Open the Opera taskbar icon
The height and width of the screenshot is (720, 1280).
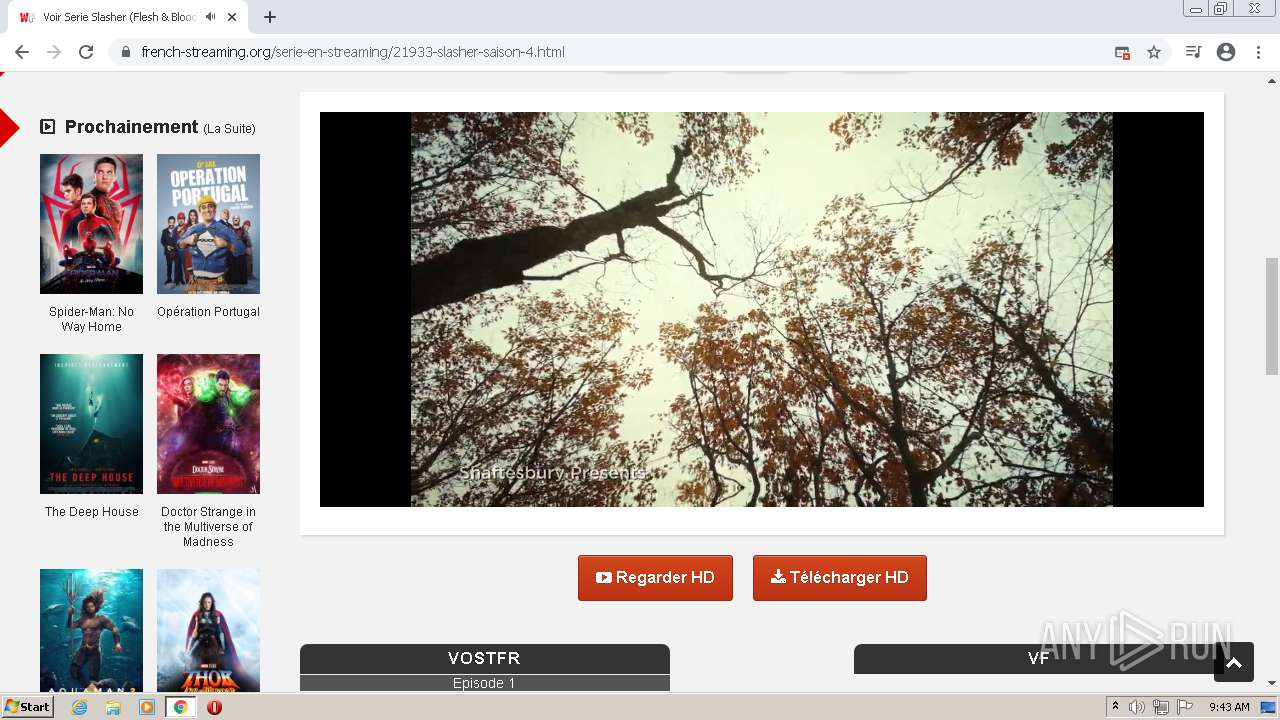214,707
